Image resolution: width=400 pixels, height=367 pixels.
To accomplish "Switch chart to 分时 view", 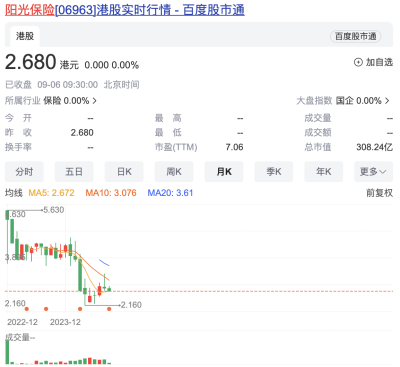I will (24, 172).
